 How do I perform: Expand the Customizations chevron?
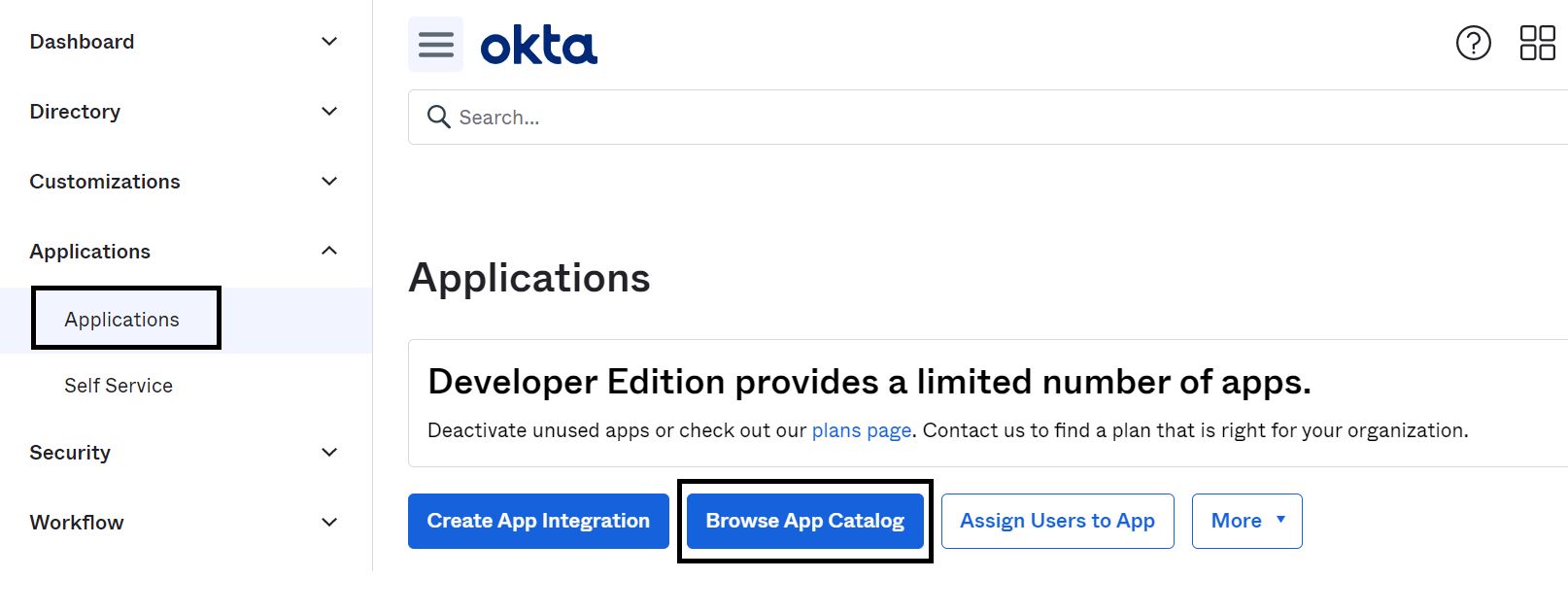tap(329, 182)
